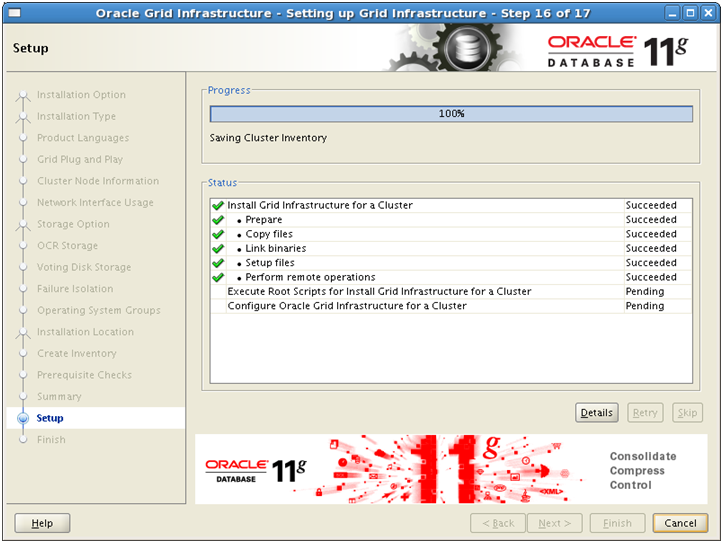Select the Finish step in sidebar

point(51,440)
